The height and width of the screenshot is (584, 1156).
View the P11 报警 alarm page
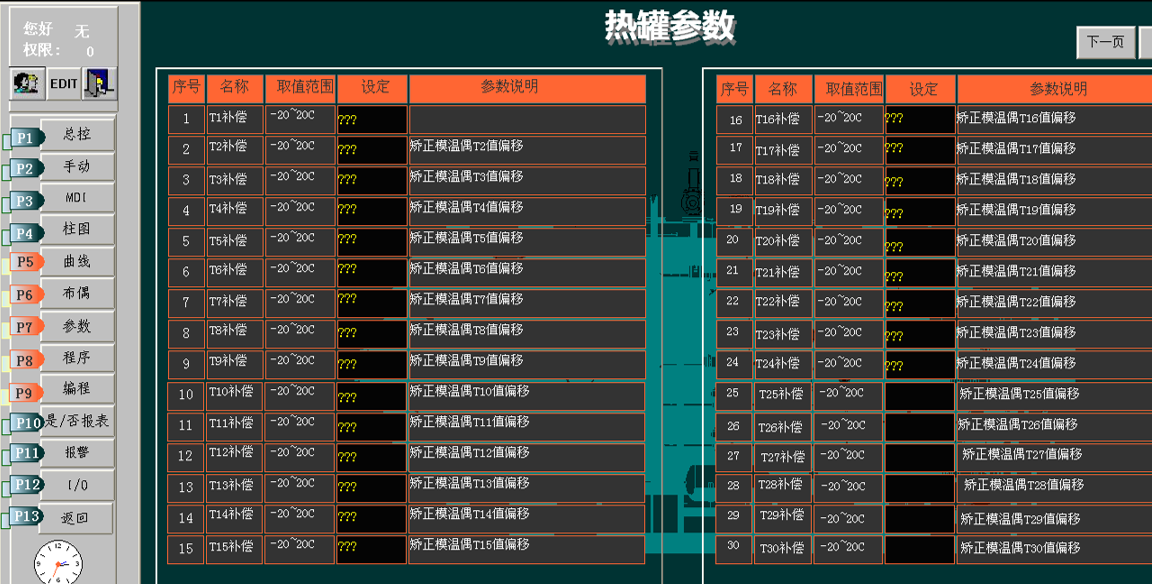pyautogui.click(x=75, y=454)
